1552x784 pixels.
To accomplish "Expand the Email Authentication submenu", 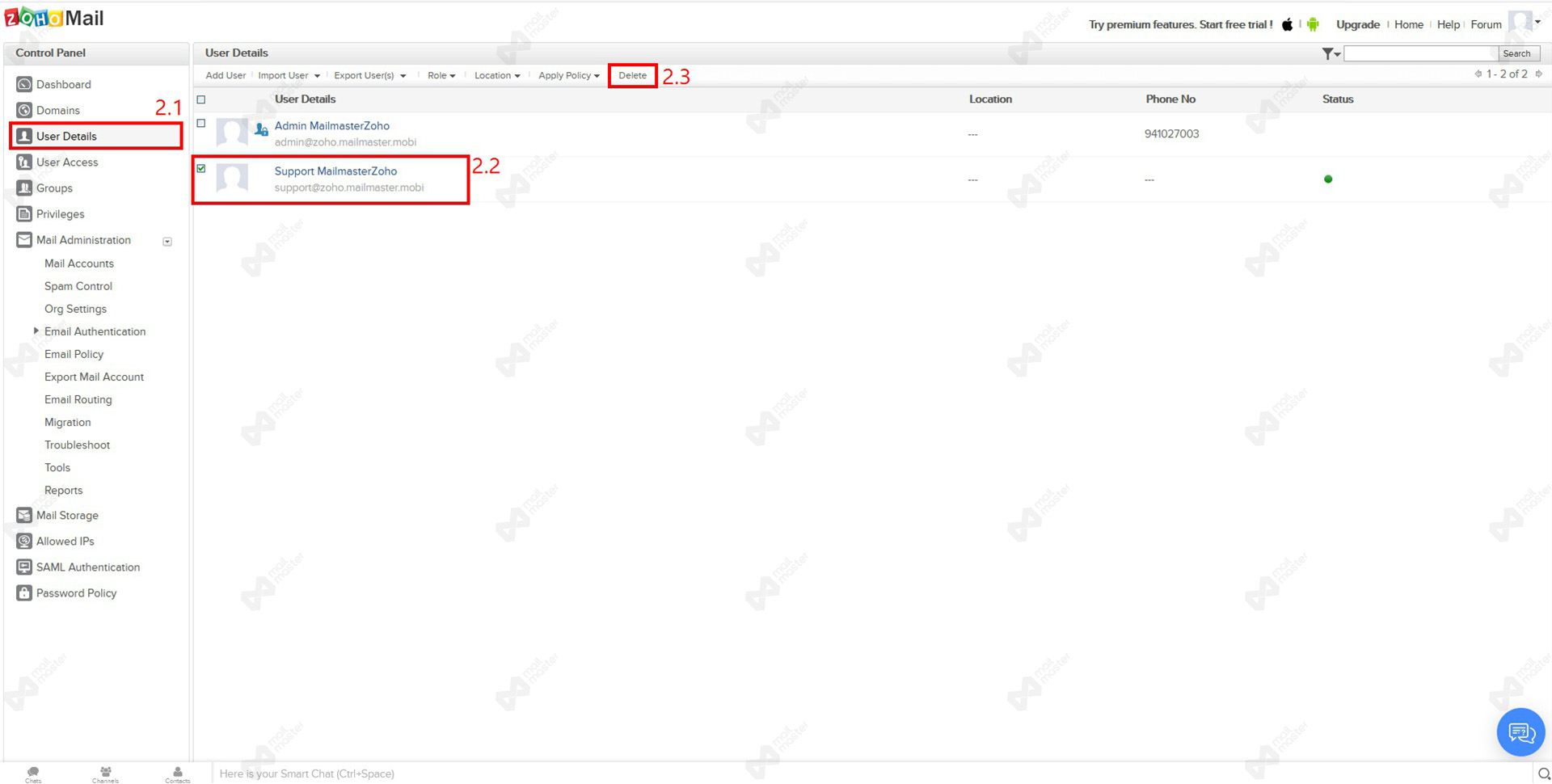I will point(36,331).
